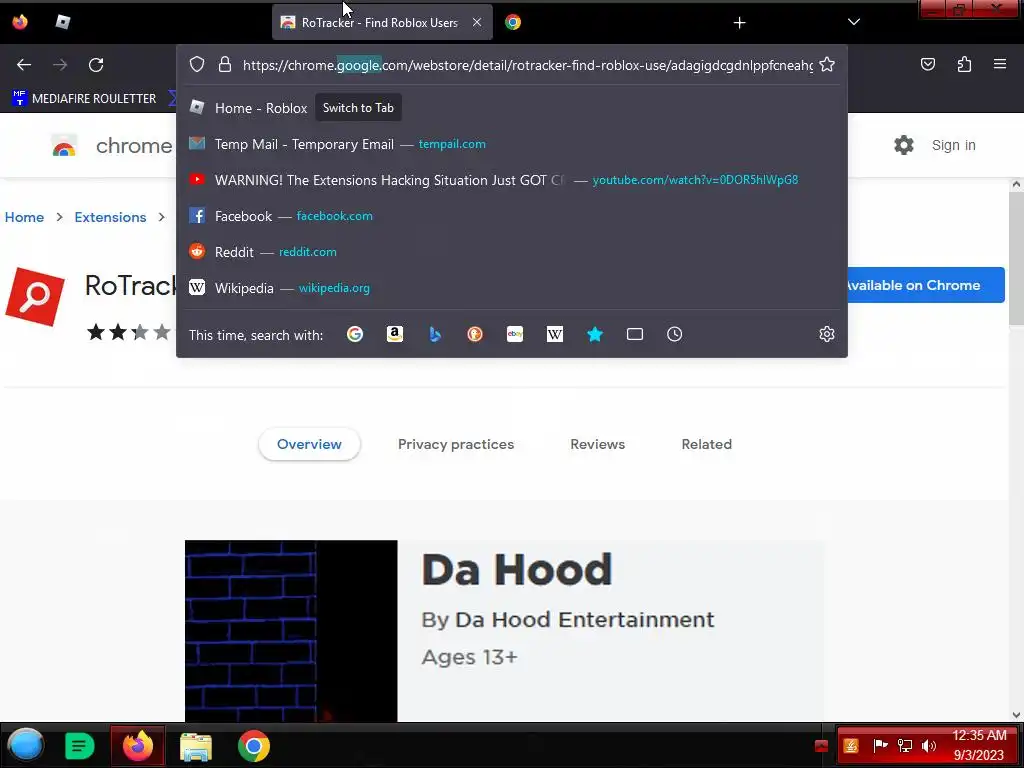Screen dimensions: 1024x768
Task: Search this time with Wikipedia
Action: coord(554,334)
